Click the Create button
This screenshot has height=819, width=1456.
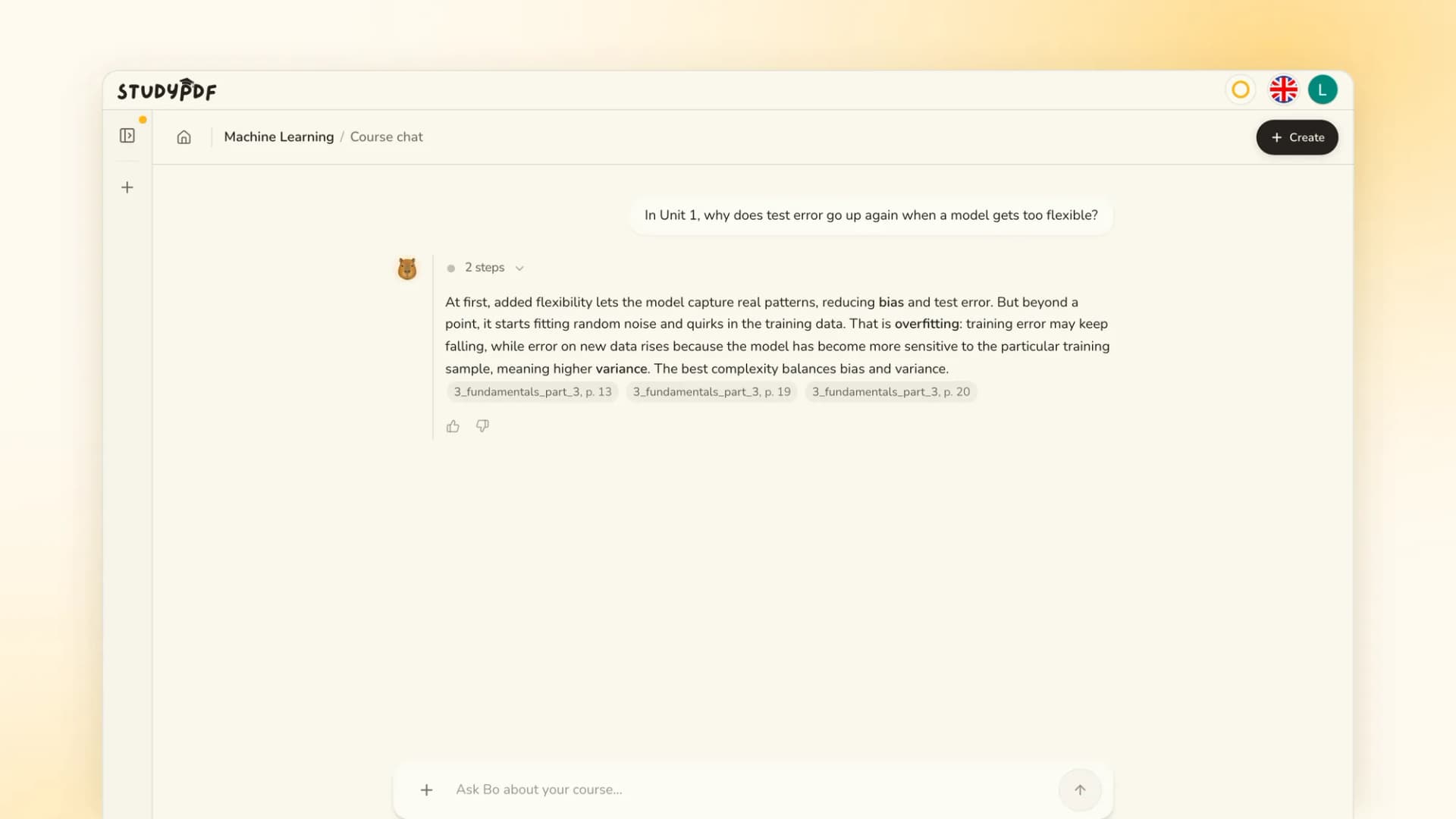[x=1297, y=137]
